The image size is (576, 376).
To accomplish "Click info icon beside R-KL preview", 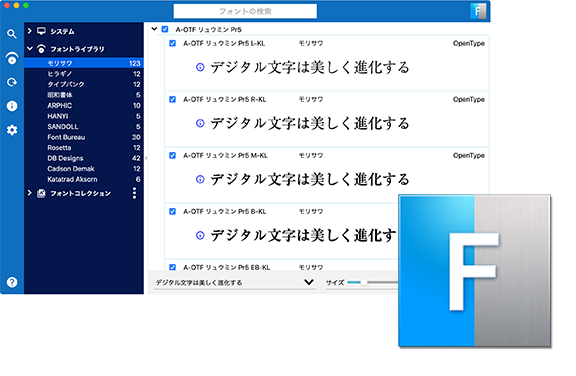I will point(200,123).
